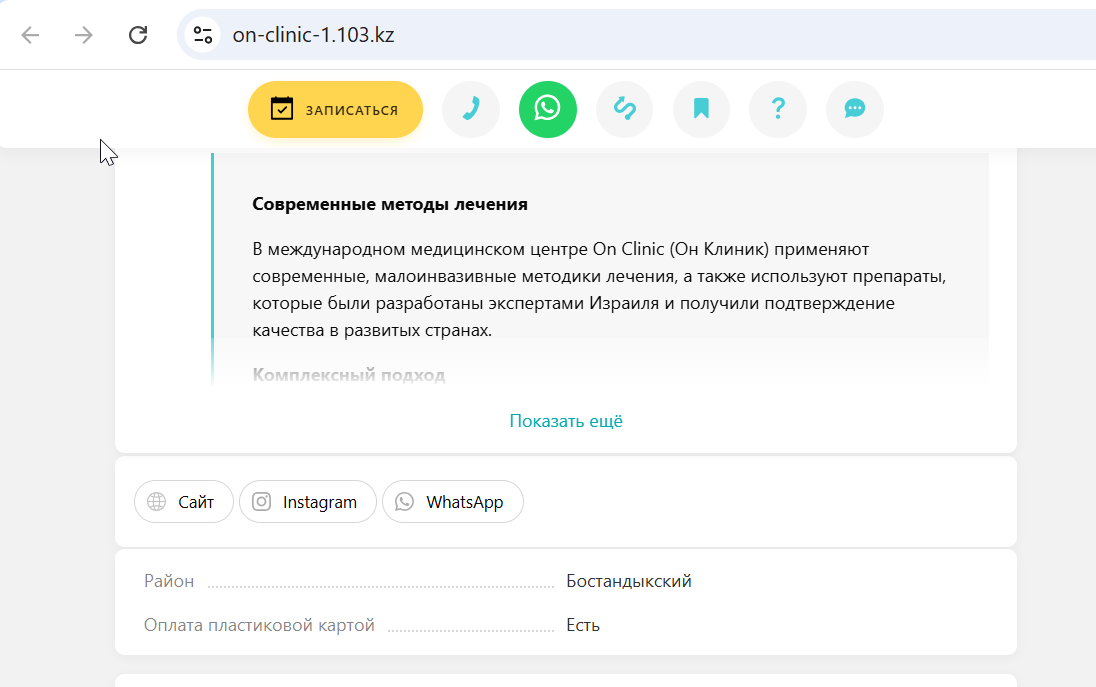Image resolution: width=1096 pixels, height=687 pixels.
Task: Click the chain link share icon
Action: [x=625, y=109]
